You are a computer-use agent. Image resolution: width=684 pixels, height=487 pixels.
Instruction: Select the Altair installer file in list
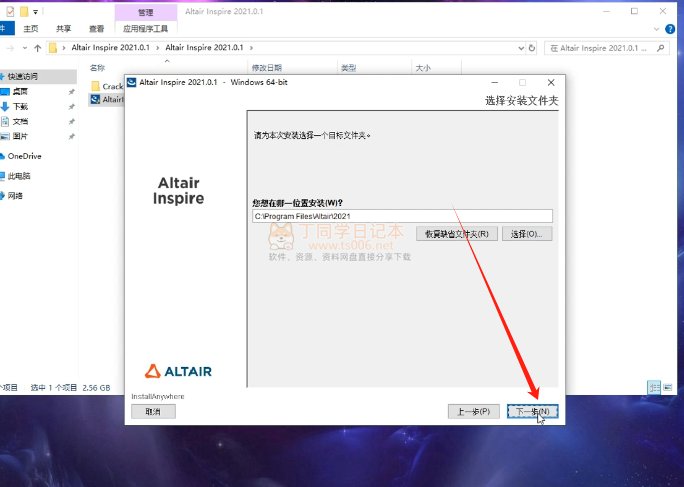tap(107, 99)
